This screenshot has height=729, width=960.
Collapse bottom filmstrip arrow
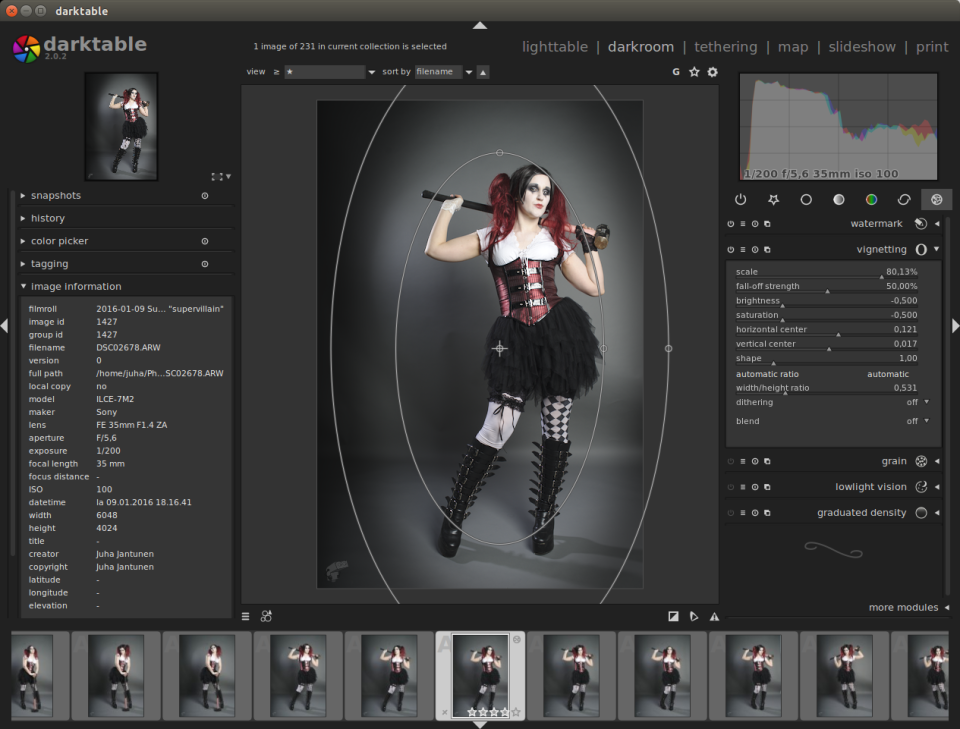tap(480, 725)
